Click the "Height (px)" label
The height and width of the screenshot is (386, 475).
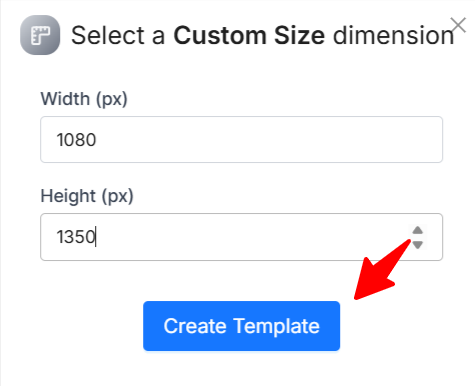point(87,196)
